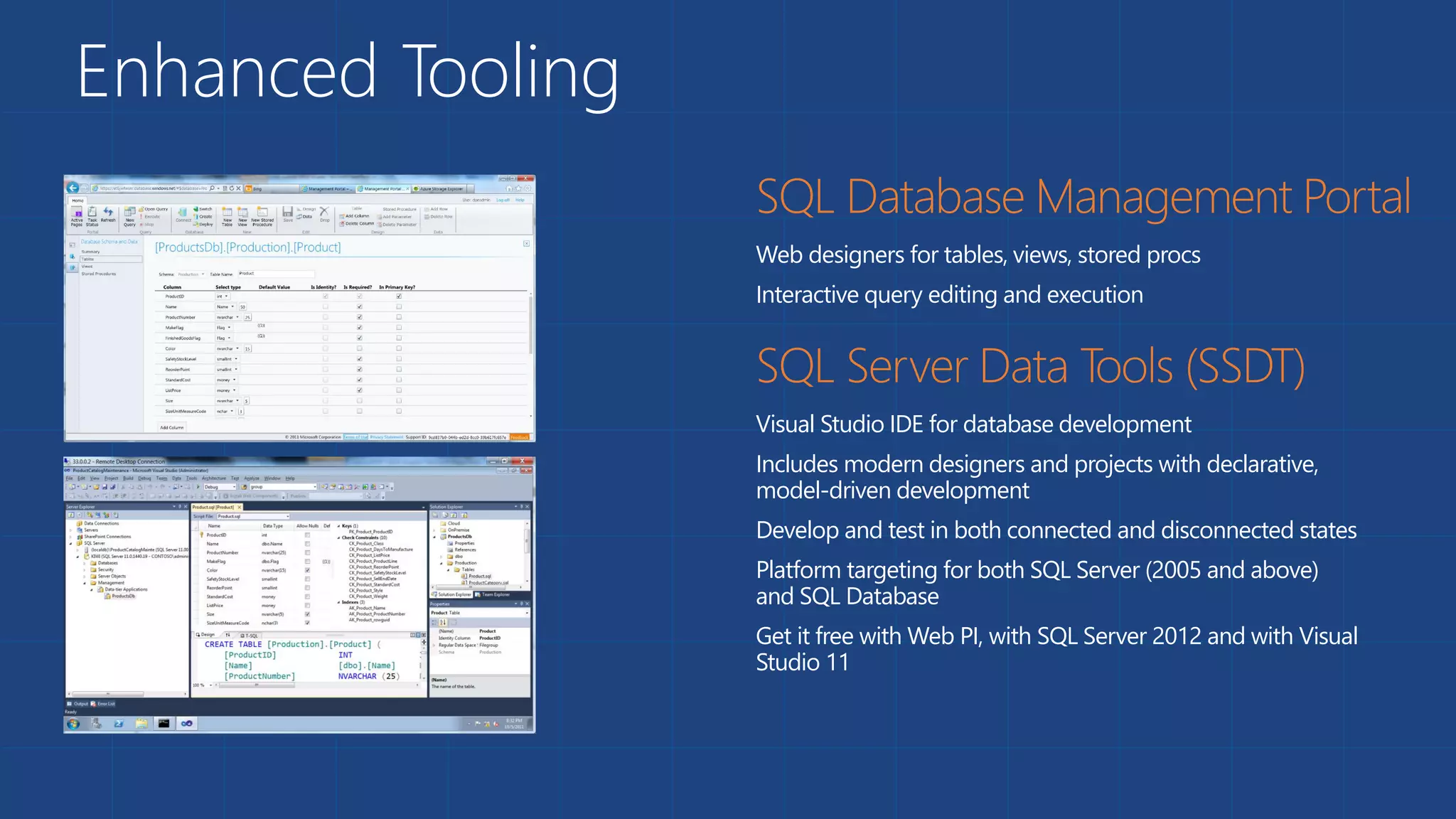1456x819 pixels.
Task: Click the Log off link in portal
Action: 503,200
